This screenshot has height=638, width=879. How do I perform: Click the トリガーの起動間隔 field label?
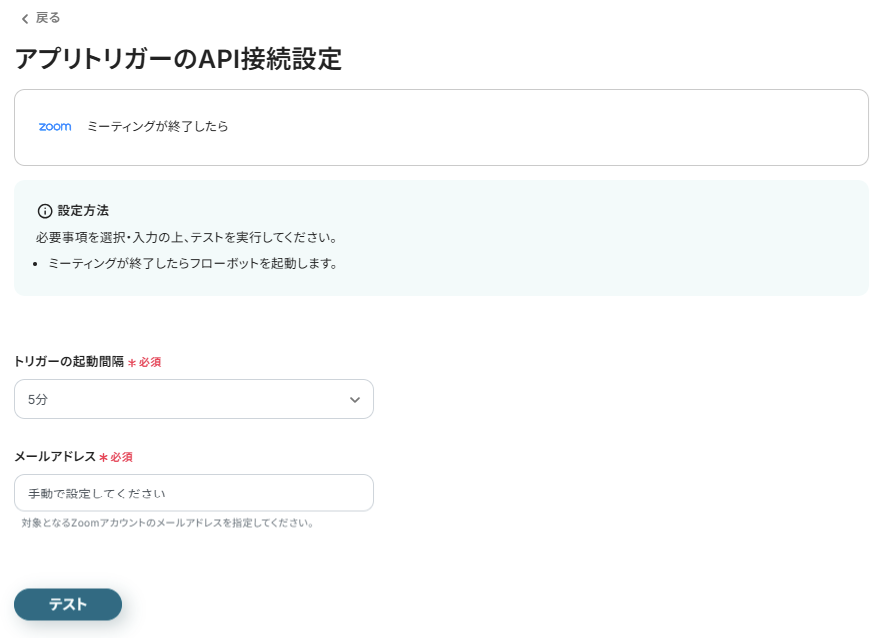(69, 361)
